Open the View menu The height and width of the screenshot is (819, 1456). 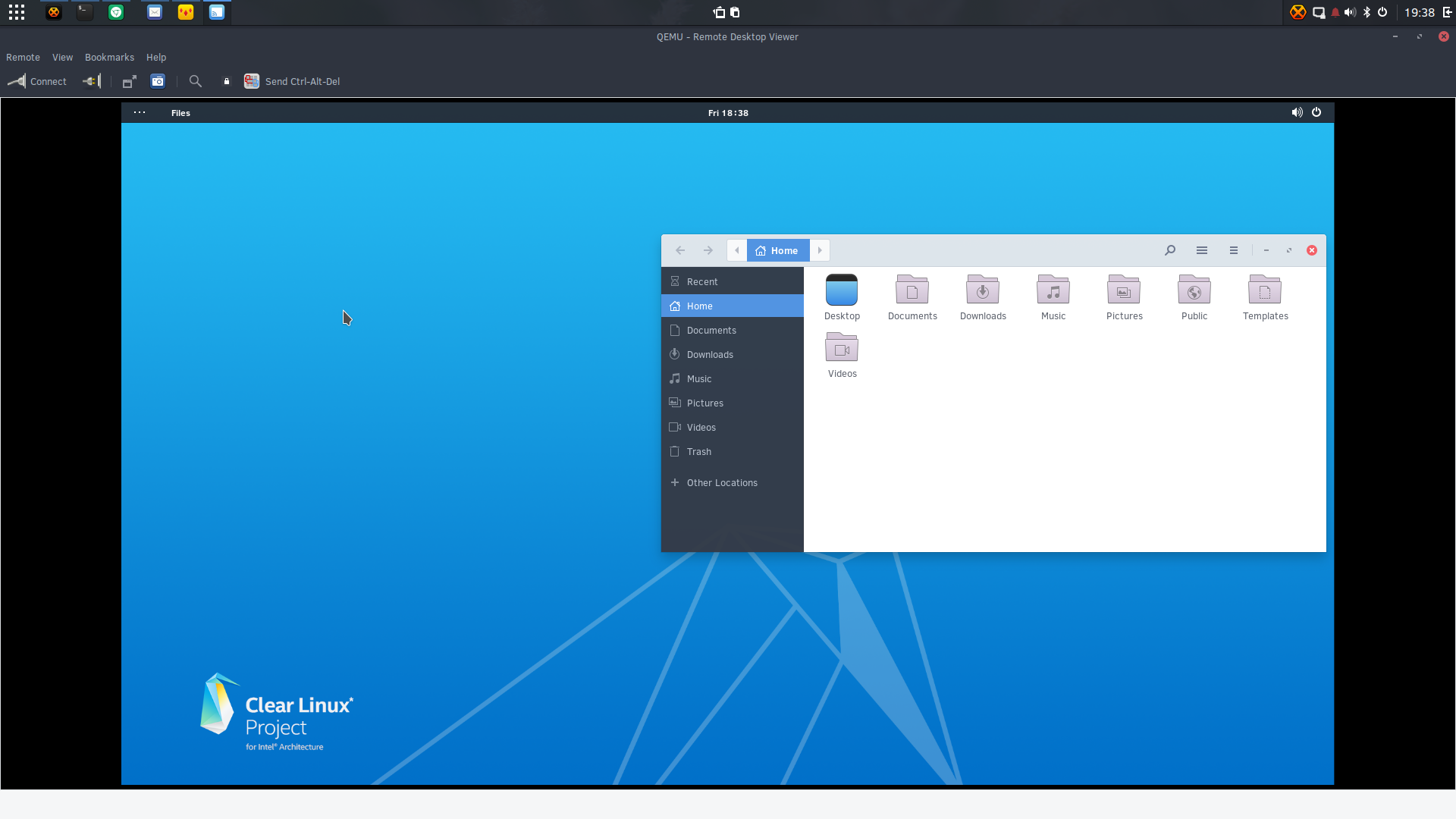[x=62, y=58]
